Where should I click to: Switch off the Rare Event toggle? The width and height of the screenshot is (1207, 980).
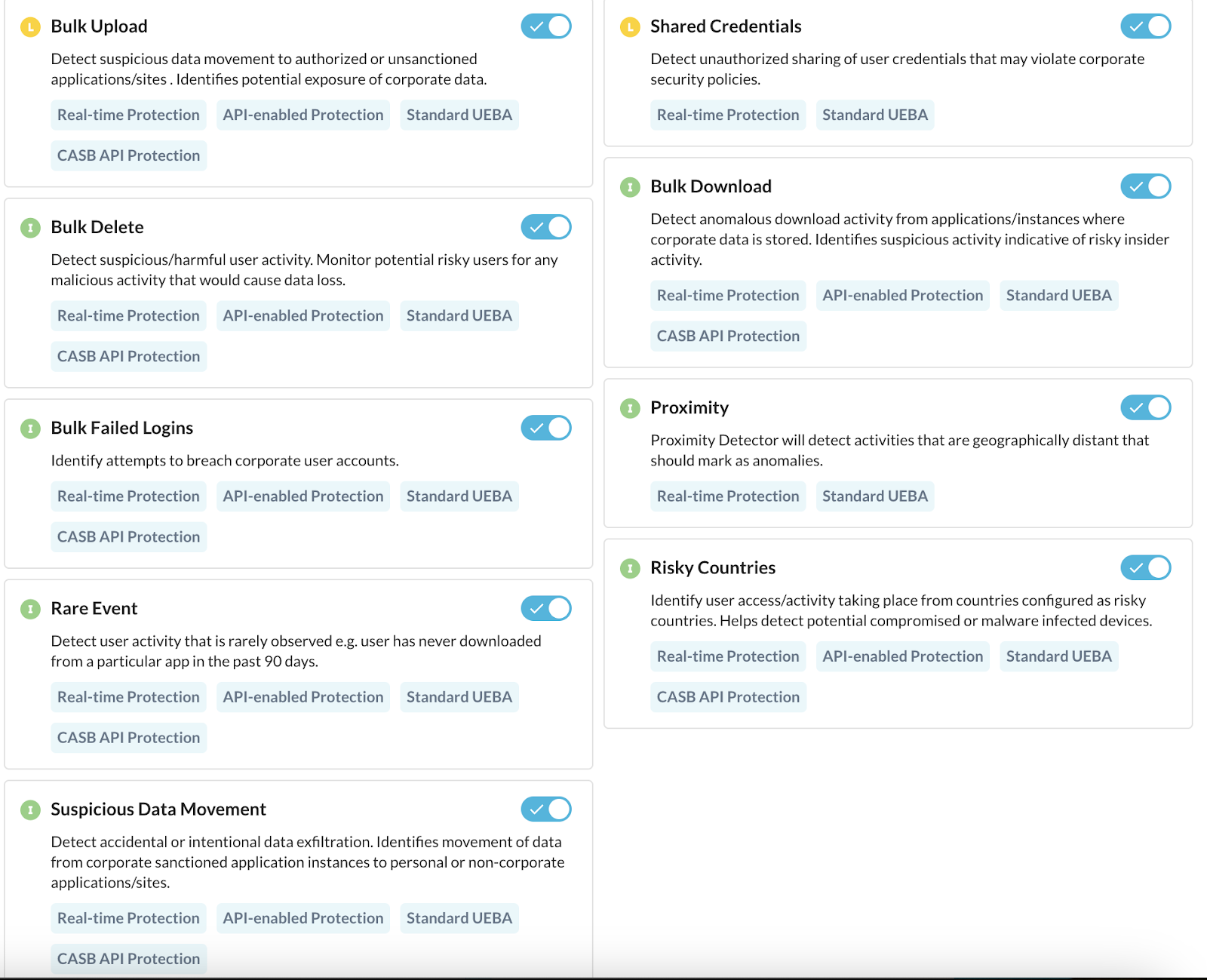(x=546, y=608)
